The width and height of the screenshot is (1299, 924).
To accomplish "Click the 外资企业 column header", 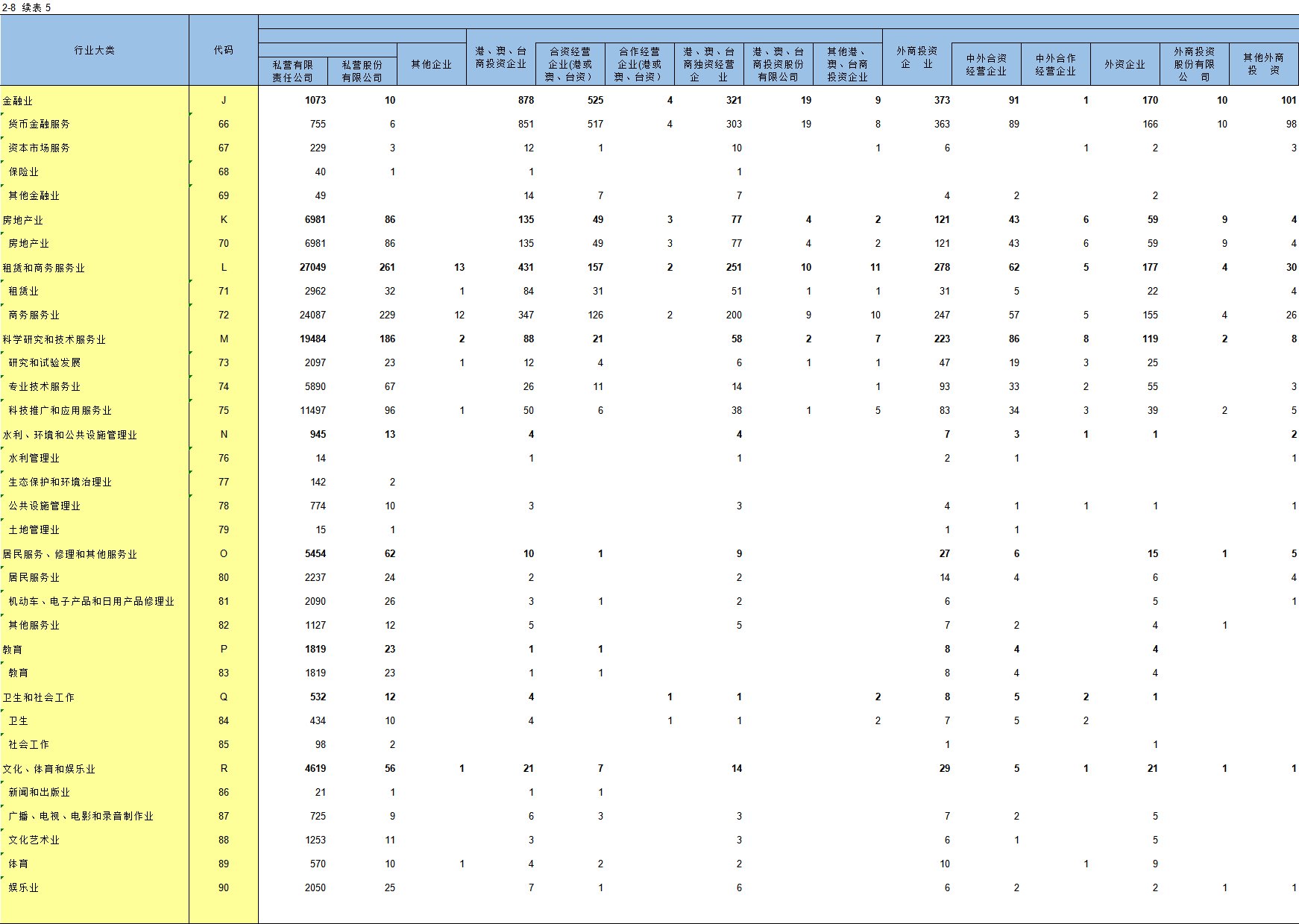I will tap(1125, 64).
